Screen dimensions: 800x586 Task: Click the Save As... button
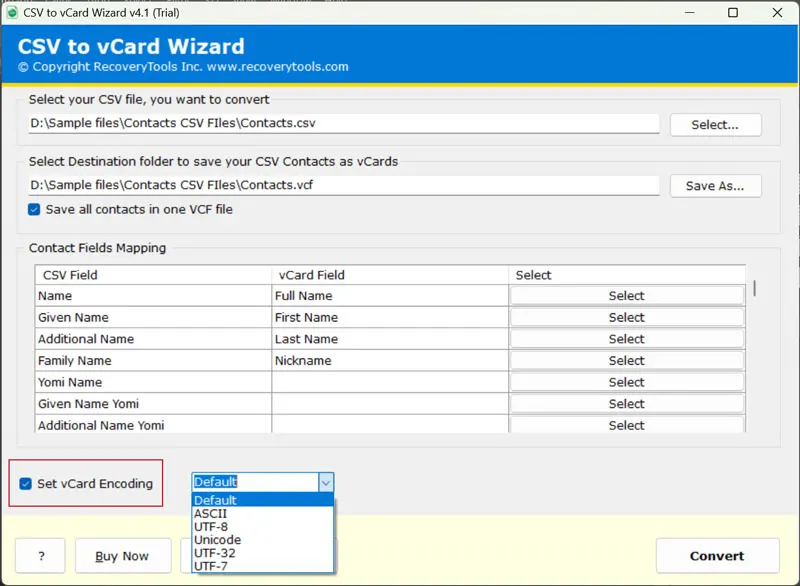[715, 186]
